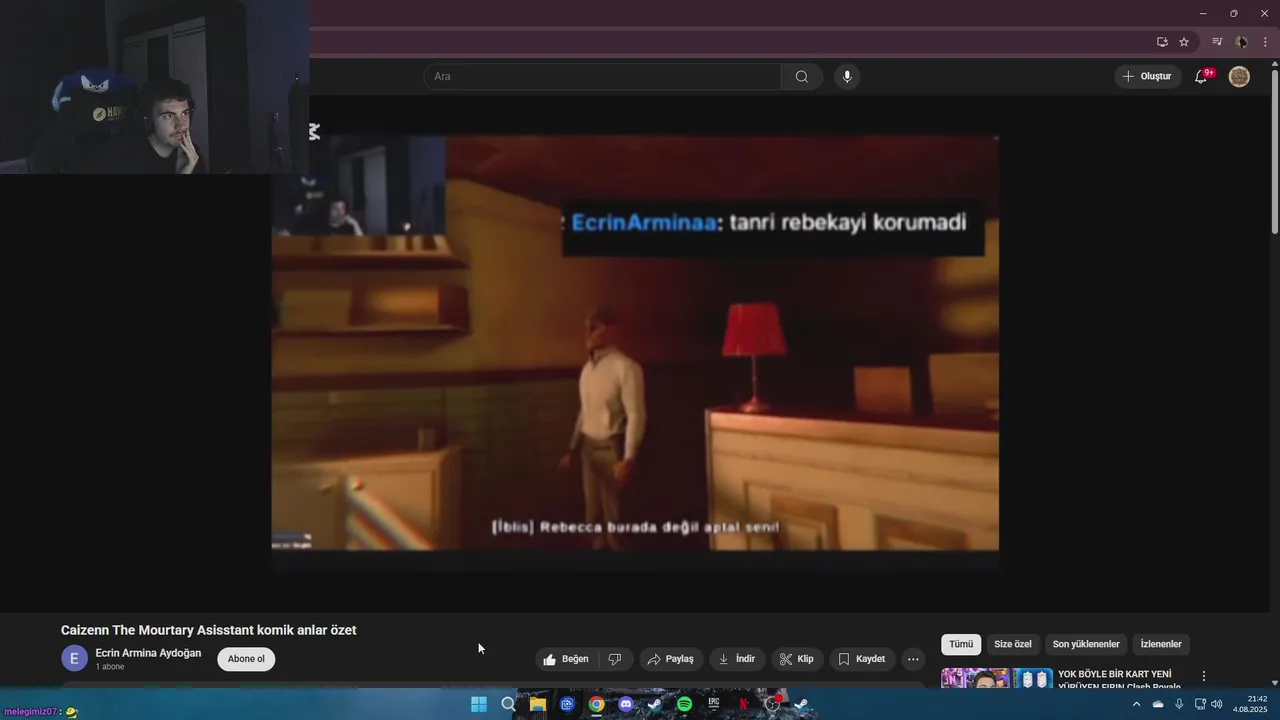The width and height of the screenshot is (1280, 720).
Task: Open Discord from taskbar
Action: pyautogui.click(x=626, y=704)
